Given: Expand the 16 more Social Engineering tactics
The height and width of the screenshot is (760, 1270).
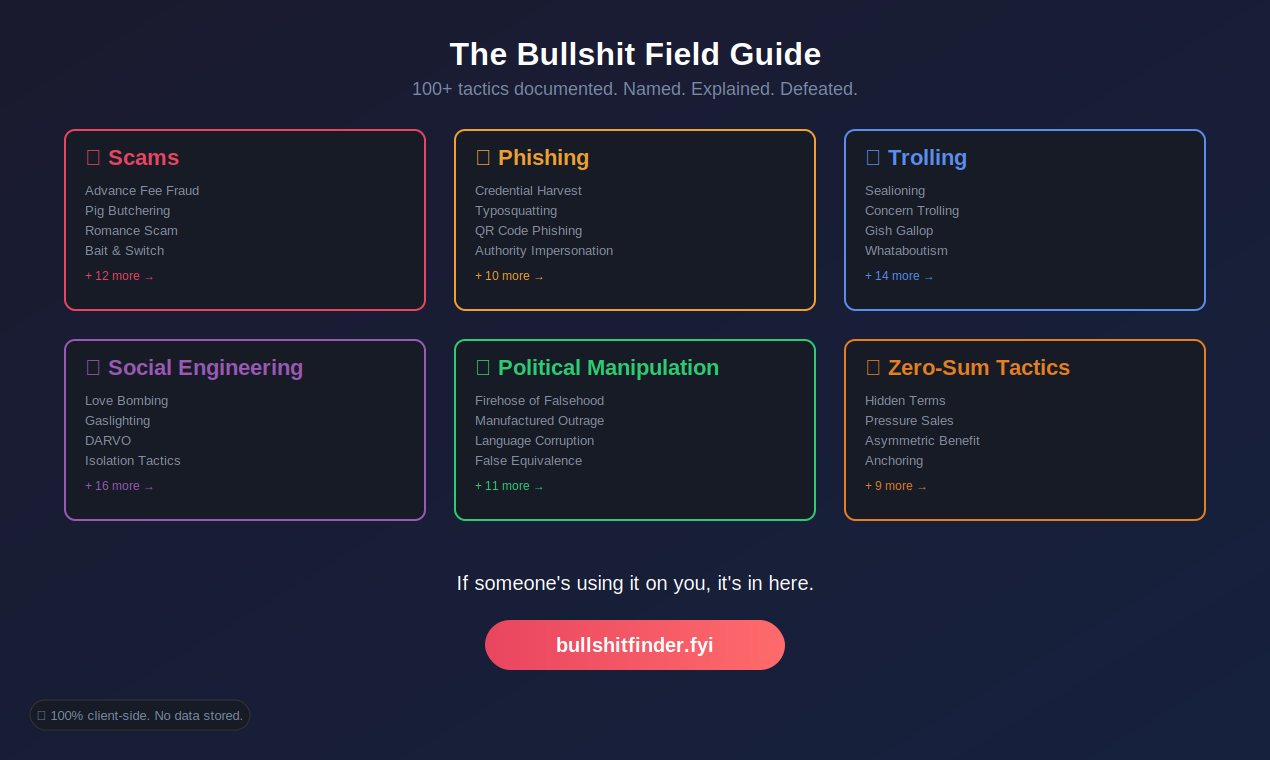Looking at the screenshot, I should (x=119, y=485).
